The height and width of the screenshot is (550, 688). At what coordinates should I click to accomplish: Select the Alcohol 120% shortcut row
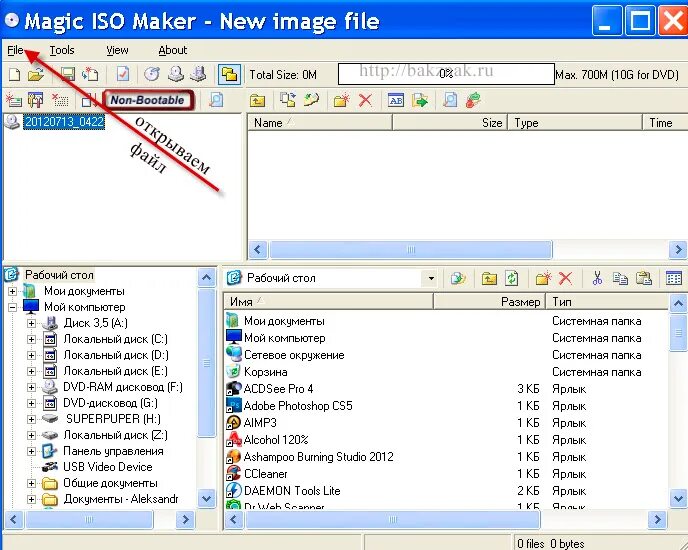(x=447, y=440)
